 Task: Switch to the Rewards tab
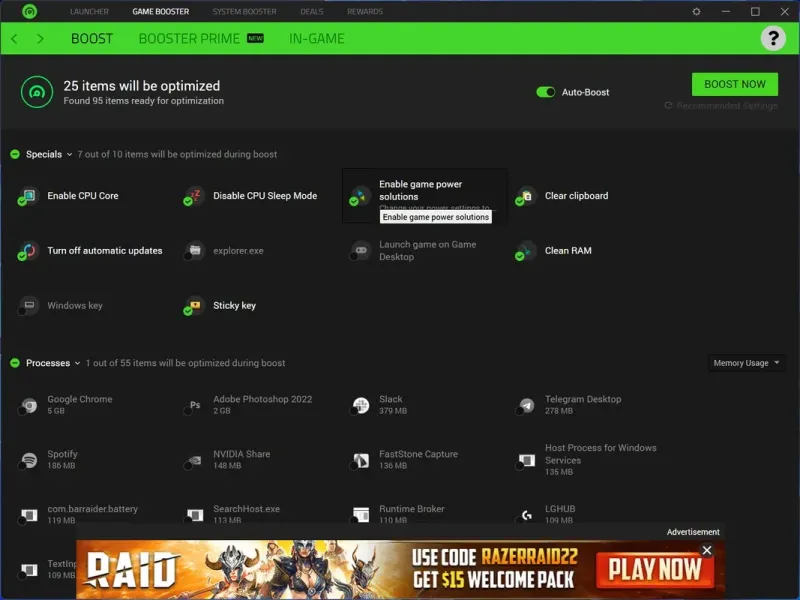[x=365, y=11]
